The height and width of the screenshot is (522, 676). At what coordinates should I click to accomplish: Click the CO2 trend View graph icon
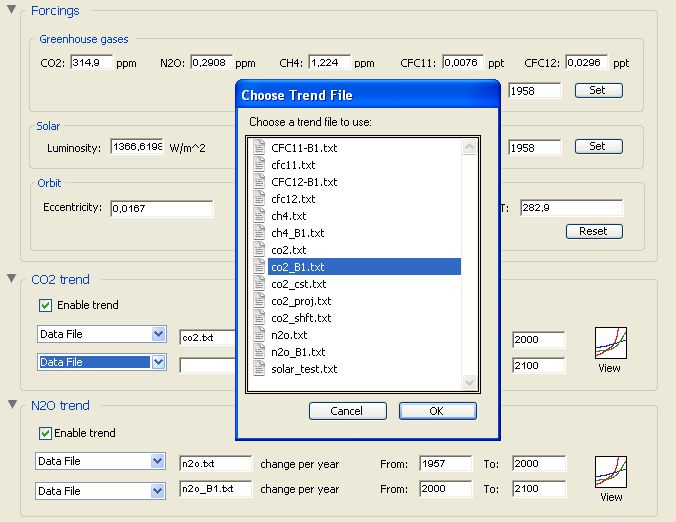609,344
